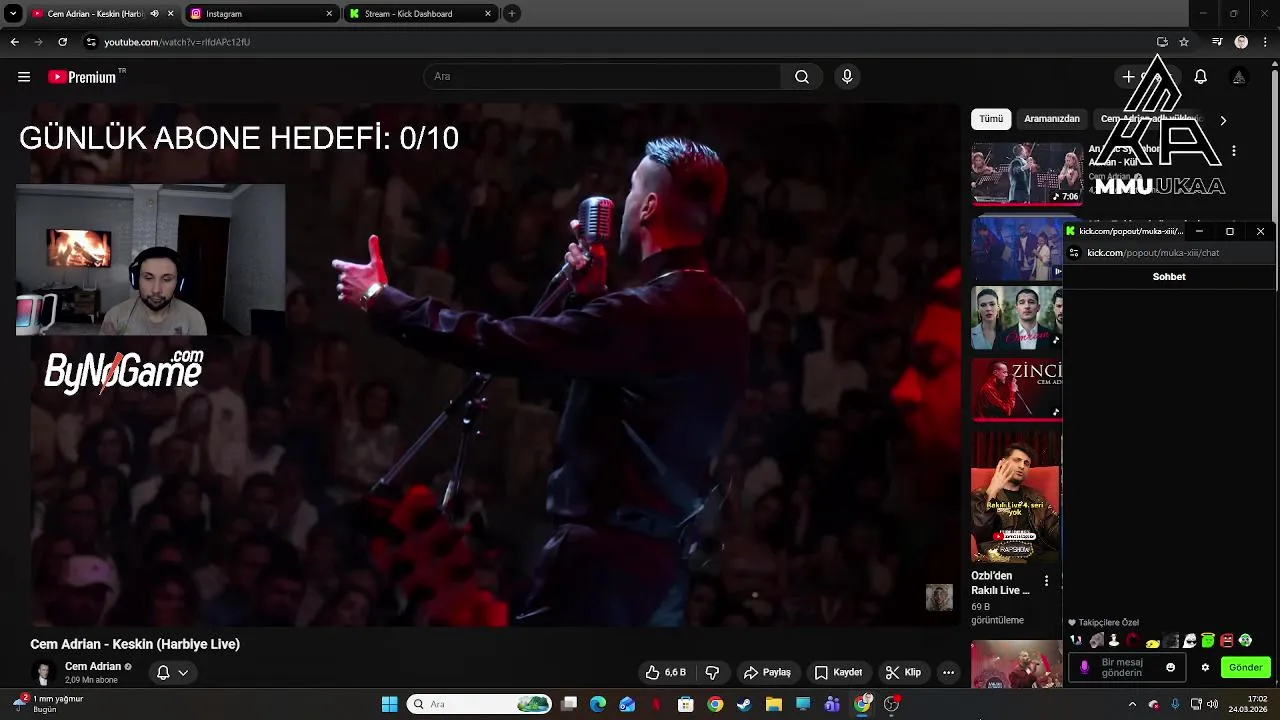Create a clip with Klip button
Screen dimensions: 1280x720
[903, 673]
